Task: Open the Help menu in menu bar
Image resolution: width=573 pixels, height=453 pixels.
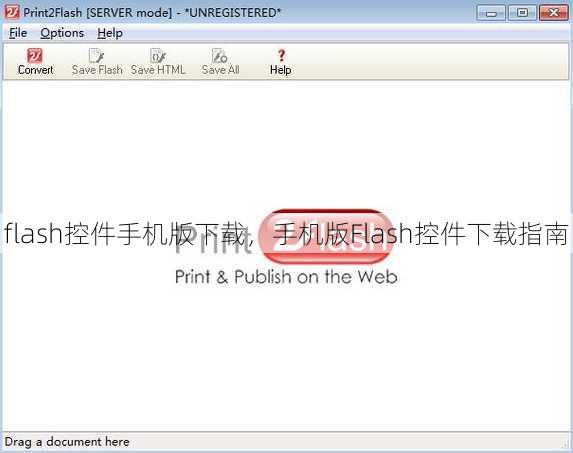Action: click(110, 33)
